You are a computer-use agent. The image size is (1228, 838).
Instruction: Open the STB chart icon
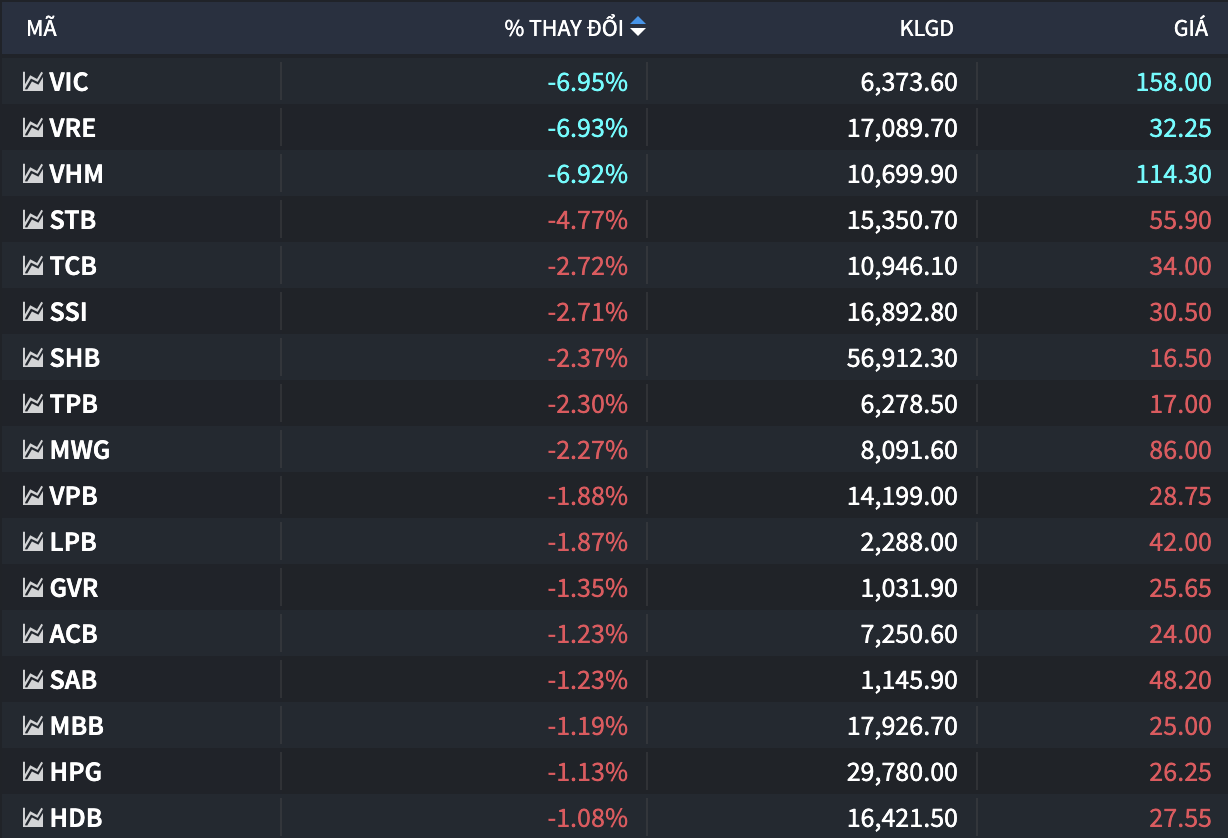33,220
